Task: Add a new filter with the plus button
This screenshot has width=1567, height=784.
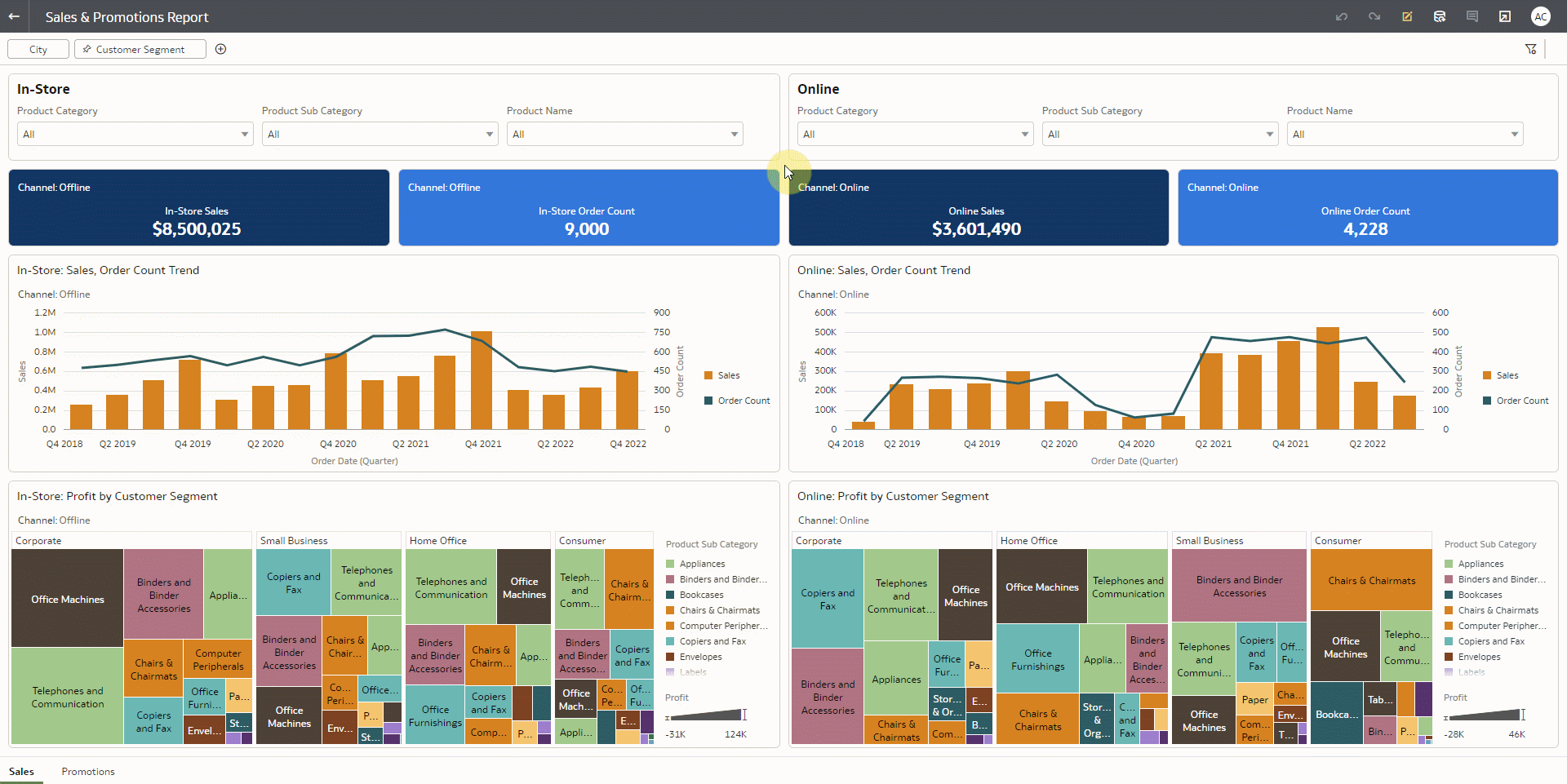Action: [x=220, y=49]
